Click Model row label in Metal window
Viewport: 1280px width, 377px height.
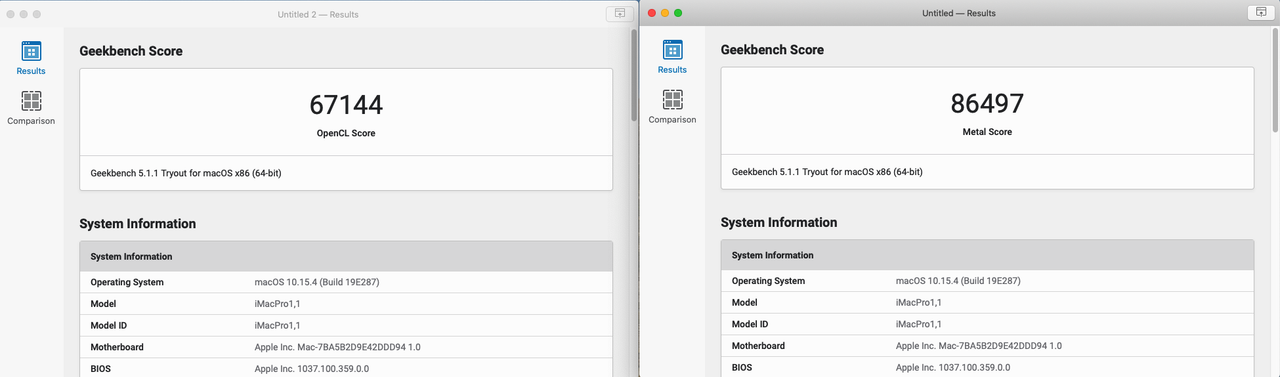pyautogui.click(x=745, y=303)
